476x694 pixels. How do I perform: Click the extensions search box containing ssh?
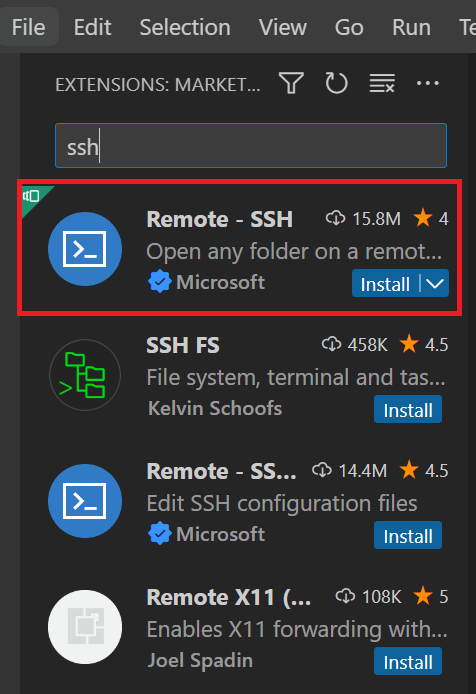[251, 146]
